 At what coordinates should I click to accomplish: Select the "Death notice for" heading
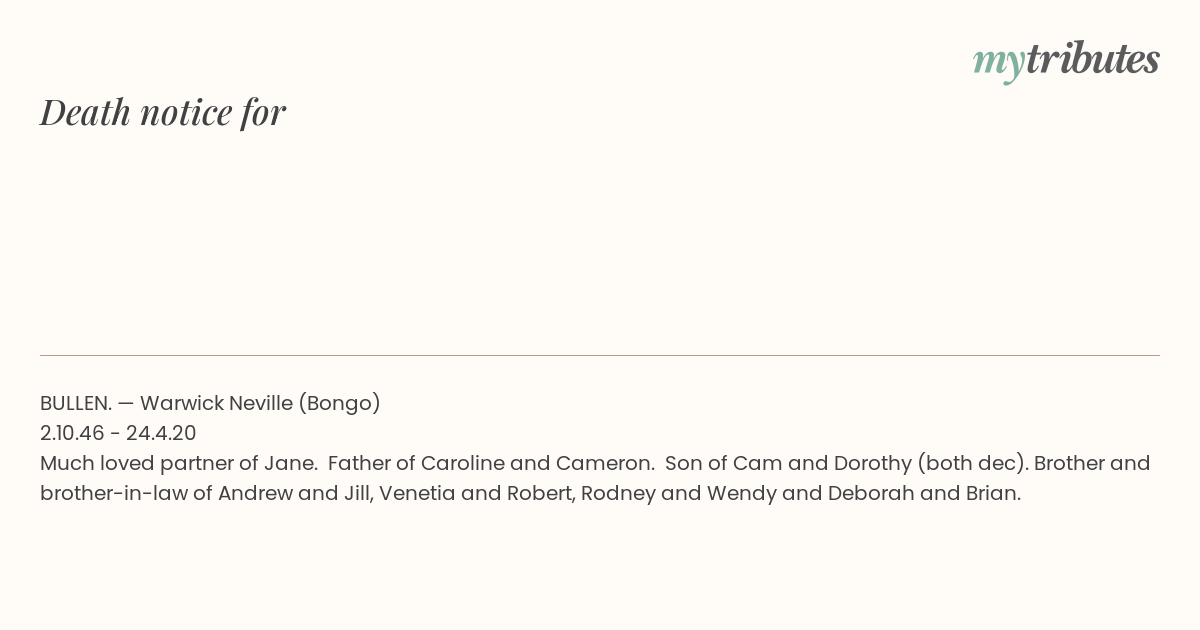coord(163,112)
